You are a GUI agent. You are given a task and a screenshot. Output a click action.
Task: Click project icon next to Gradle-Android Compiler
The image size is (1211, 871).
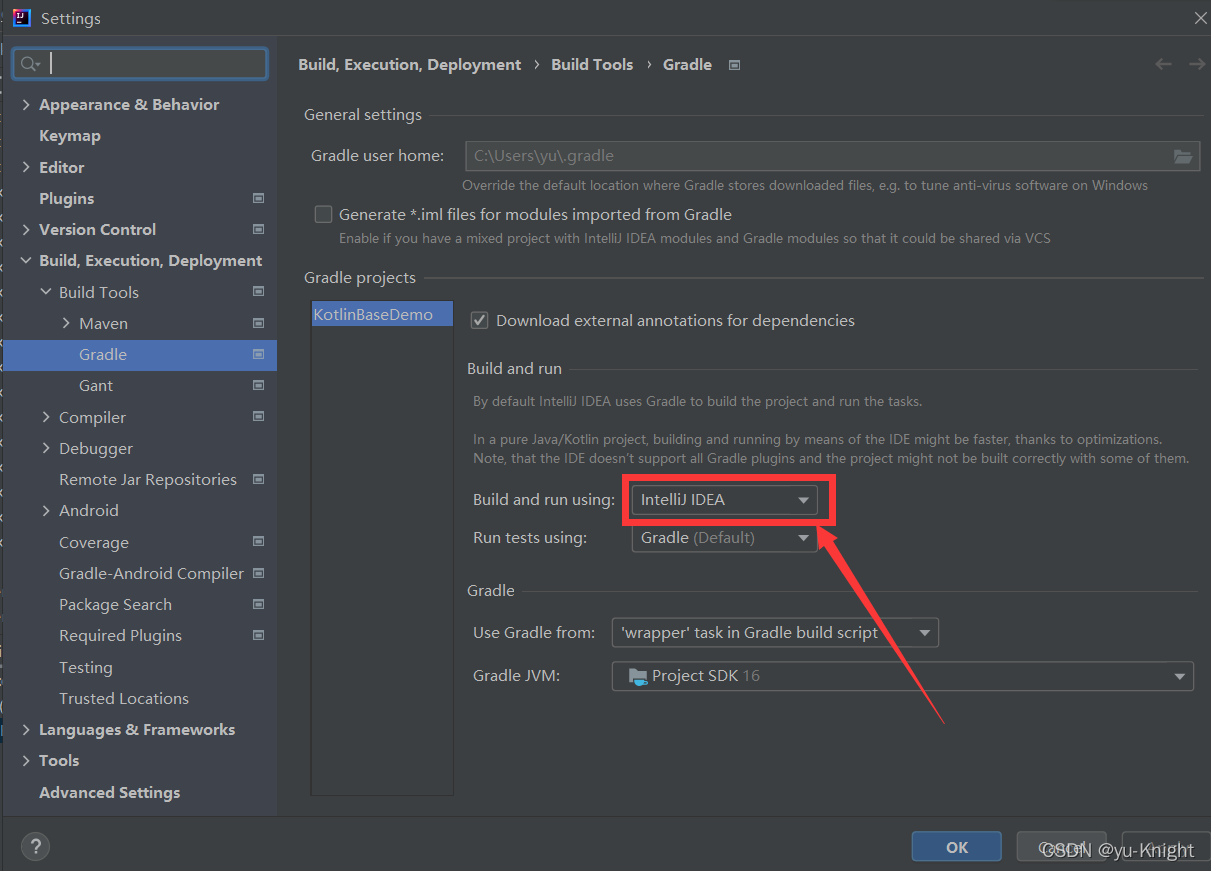coord(259,573)
